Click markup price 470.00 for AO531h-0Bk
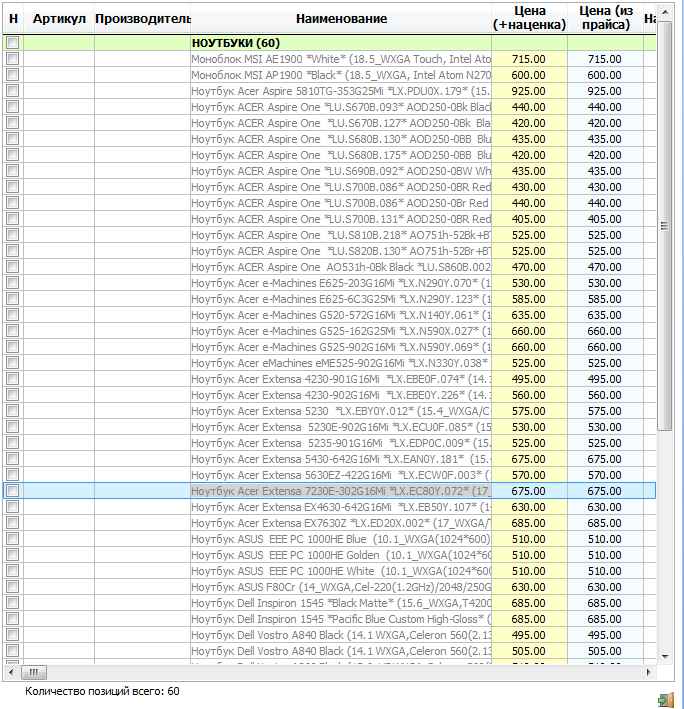The height and width of the screenshot is (709, 684). (x=528, y=267)
